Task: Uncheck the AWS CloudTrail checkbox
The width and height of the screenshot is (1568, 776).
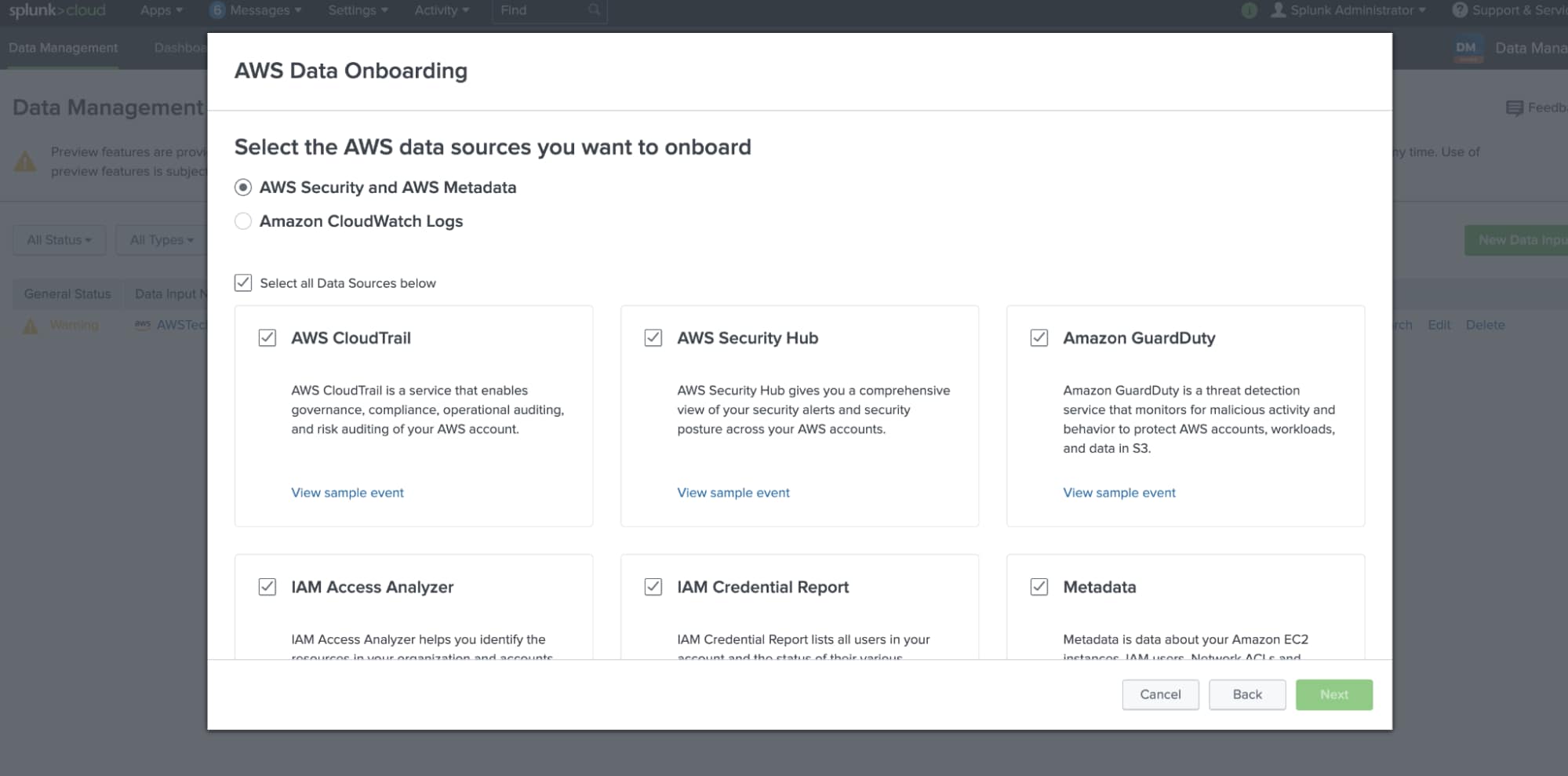Action: pyautogui.click(x=267, y=338)
